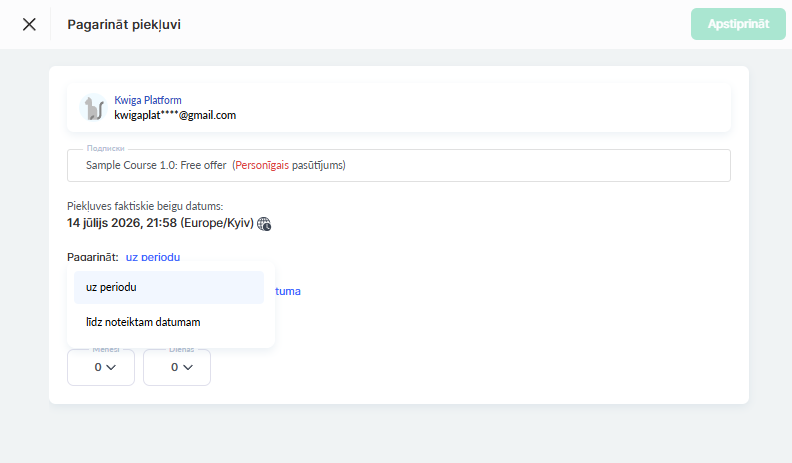Toggle the 'uz periodu' dropdown link
The width and height of the screenshot is (792, 463).
(153, 257)
